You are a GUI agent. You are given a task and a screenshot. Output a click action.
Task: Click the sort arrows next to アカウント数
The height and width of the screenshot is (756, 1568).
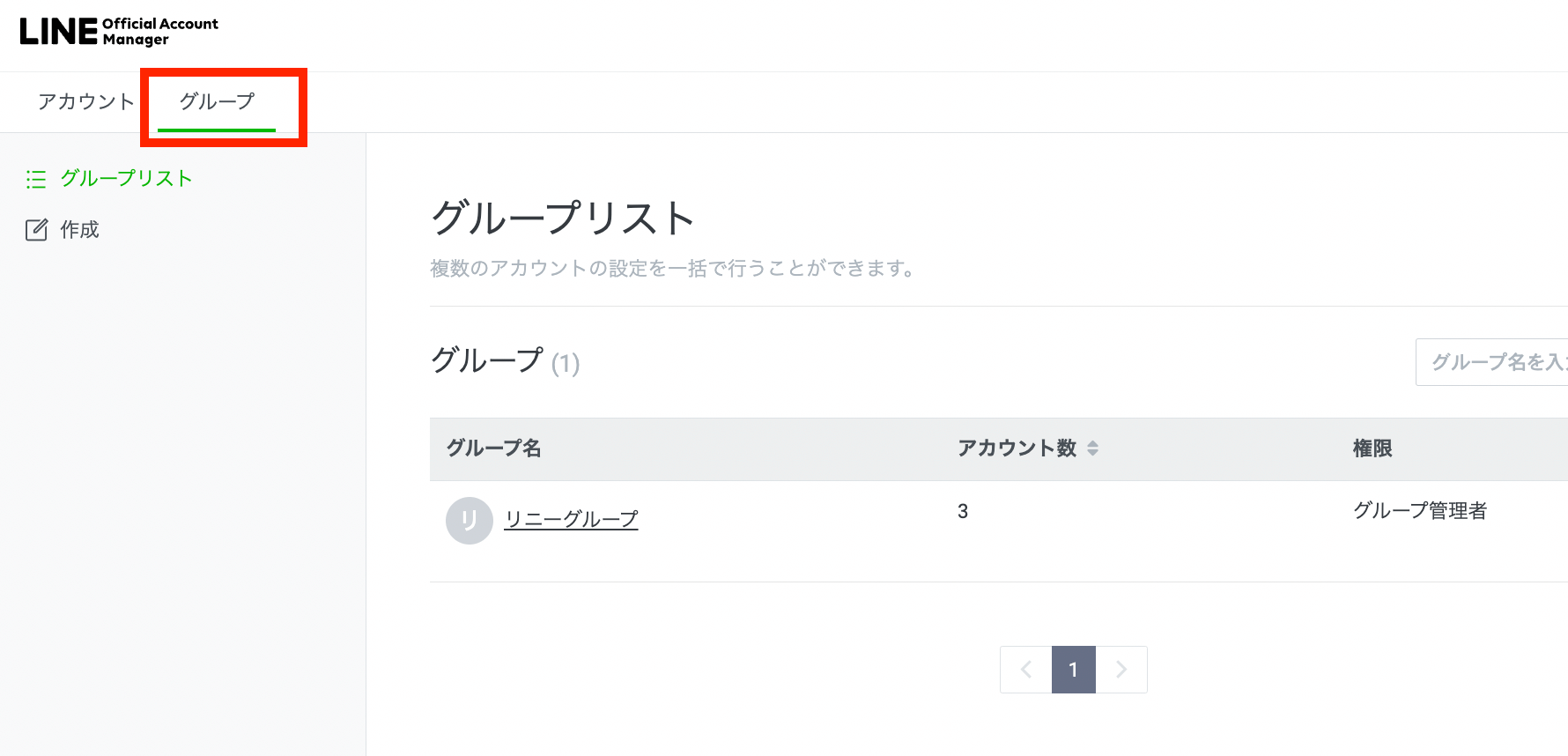[1092, 448]
